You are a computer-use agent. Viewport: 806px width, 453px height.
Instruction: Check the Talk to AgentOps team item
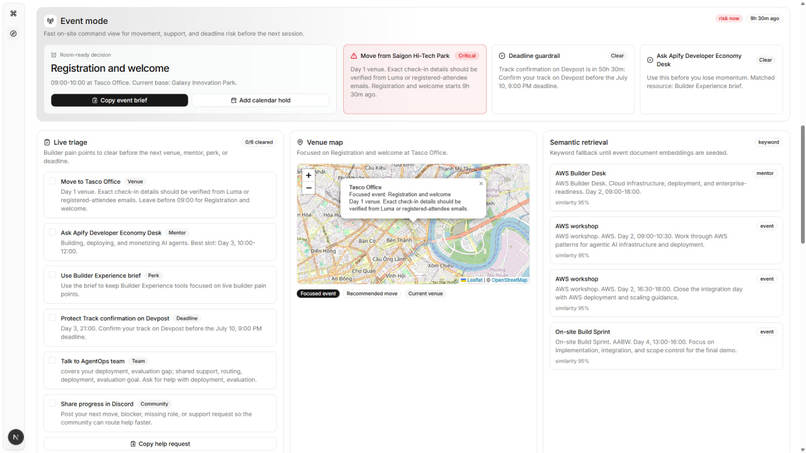point(52,360)
